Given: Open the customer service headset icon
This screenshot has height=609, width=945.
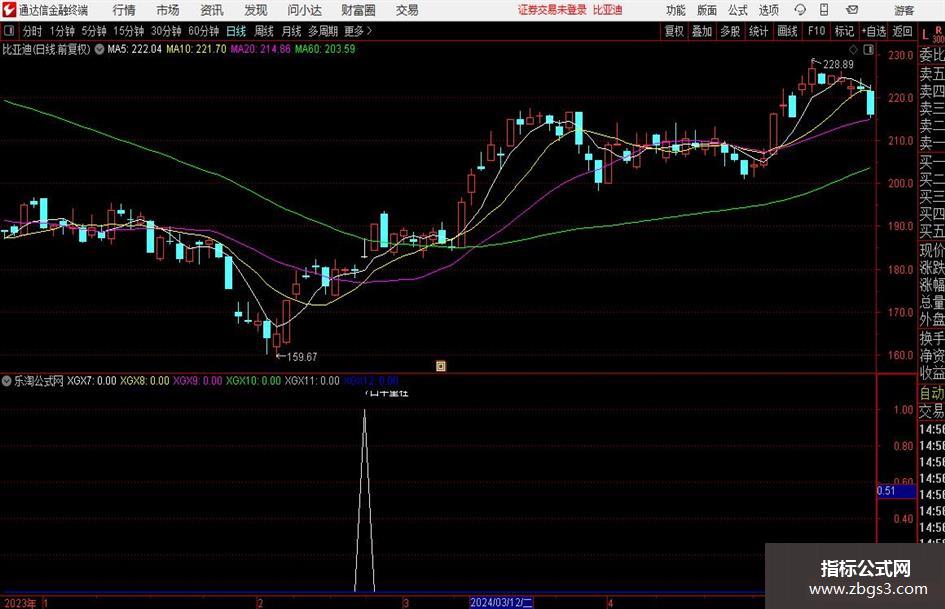Looking at the screenshot, I should click(800, 10).
